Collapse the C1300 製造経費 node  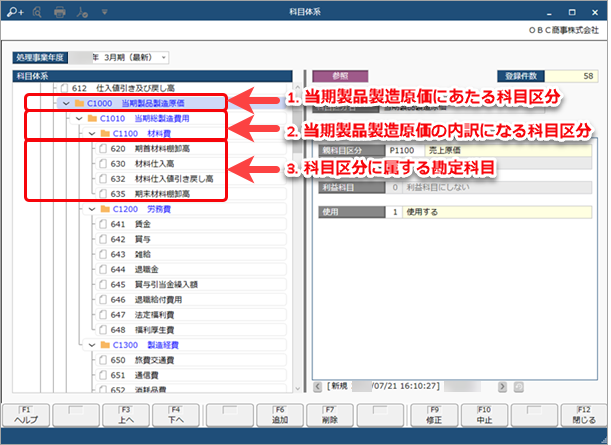click(x=92, y=345)
